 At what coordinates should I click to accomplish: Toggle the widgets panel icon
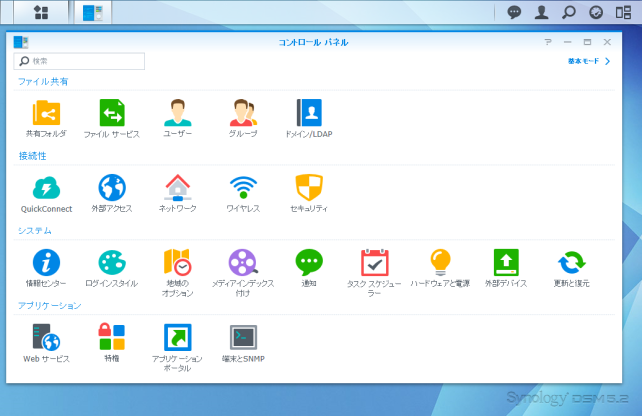[x=623, y=12]
